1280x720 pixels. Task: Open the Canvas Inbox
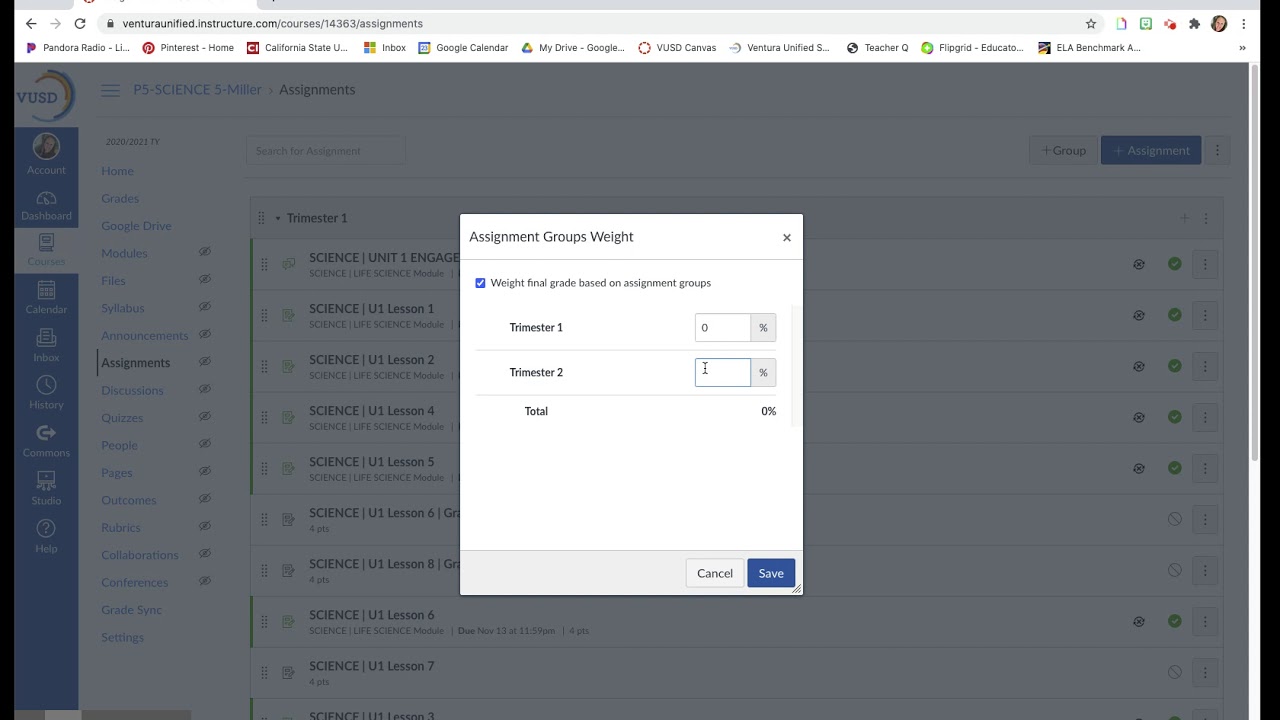pos(46,346)
